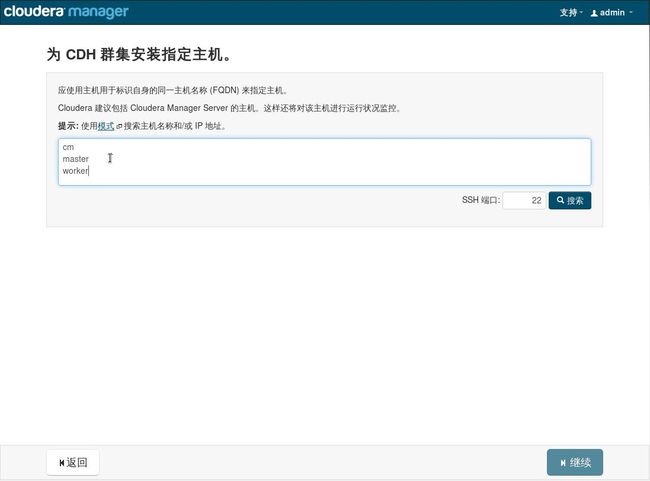Click the external link icon after 模式
This screenshot has width=650, height=481.
coord(119,126)
